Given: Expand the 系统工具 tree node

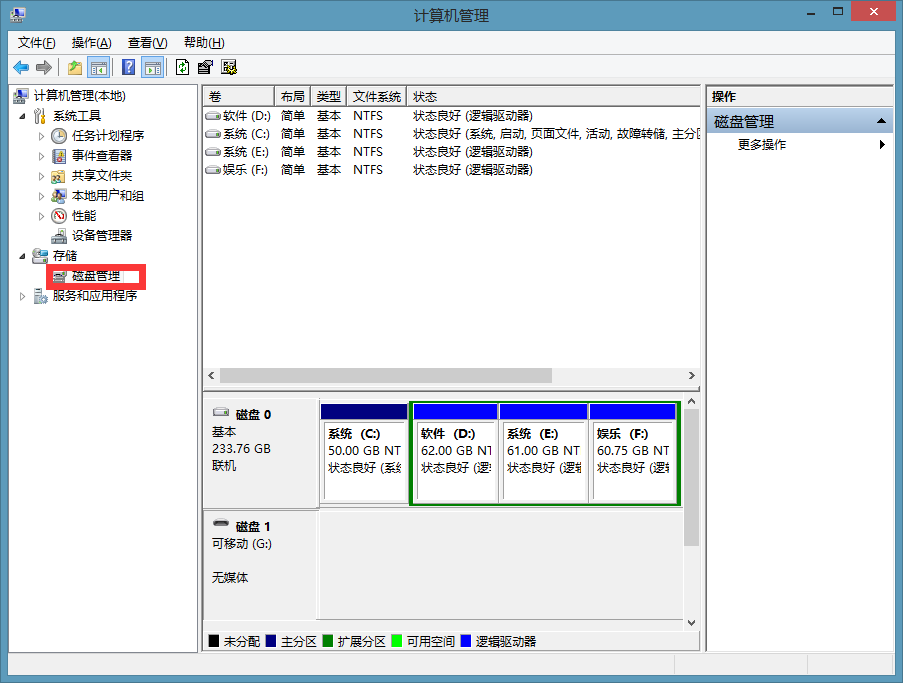Looking at the screenshot, I should [24, 115].
